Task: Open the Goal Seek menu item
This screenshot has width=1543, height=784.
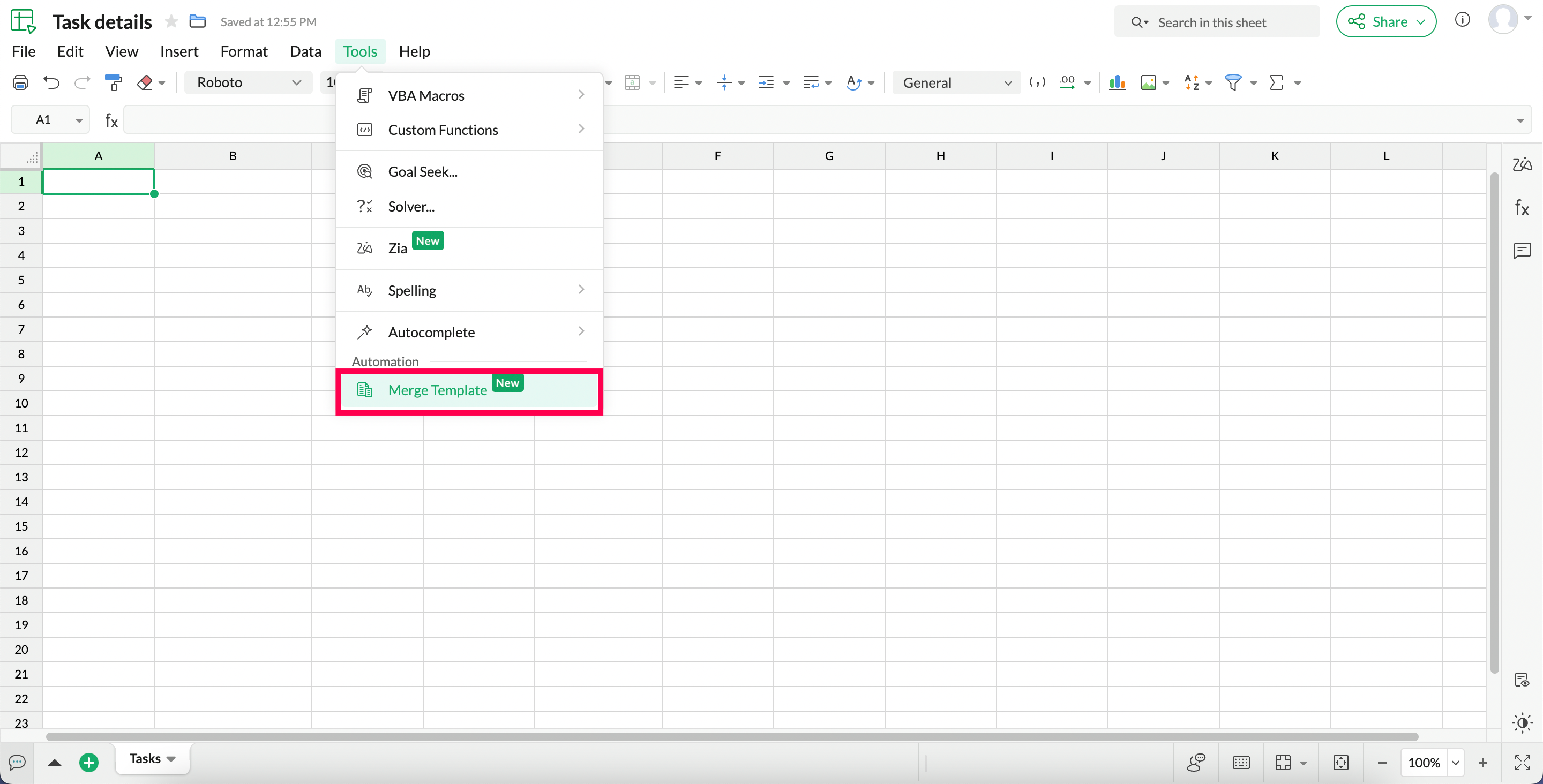Action: point(422,172)
